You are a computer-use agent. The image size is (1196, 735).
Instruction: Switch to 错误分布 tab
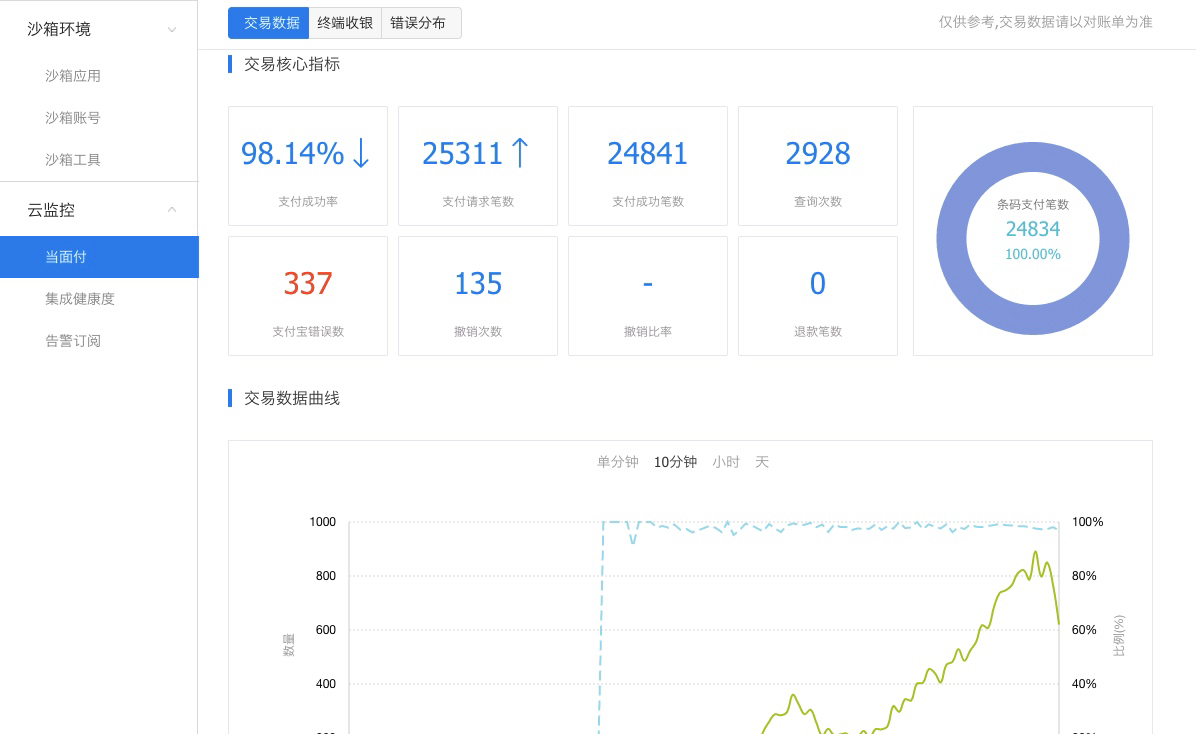421,23
